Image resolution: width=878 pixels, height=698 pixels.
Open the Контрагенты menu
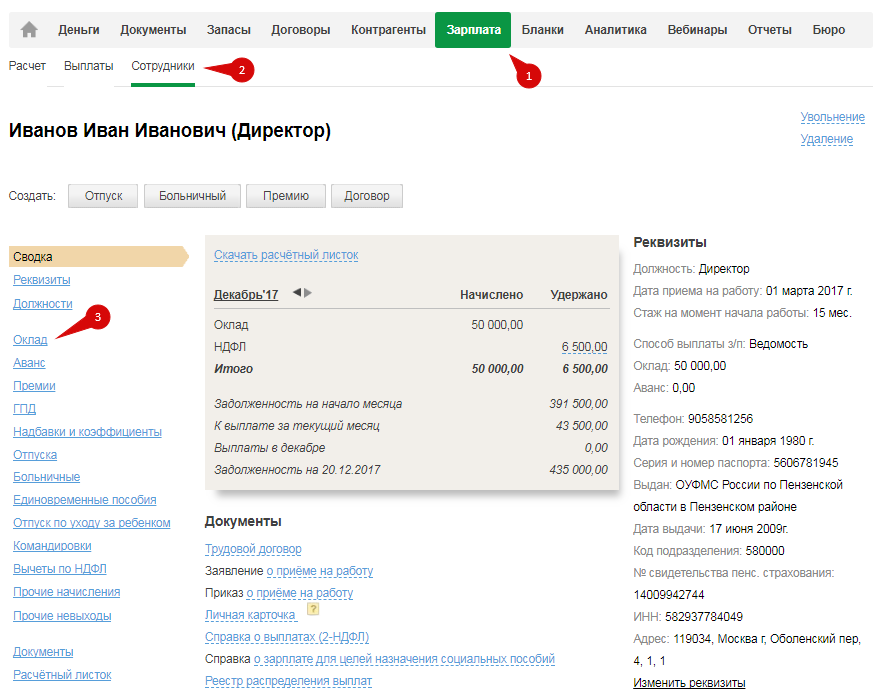point(388,30)
